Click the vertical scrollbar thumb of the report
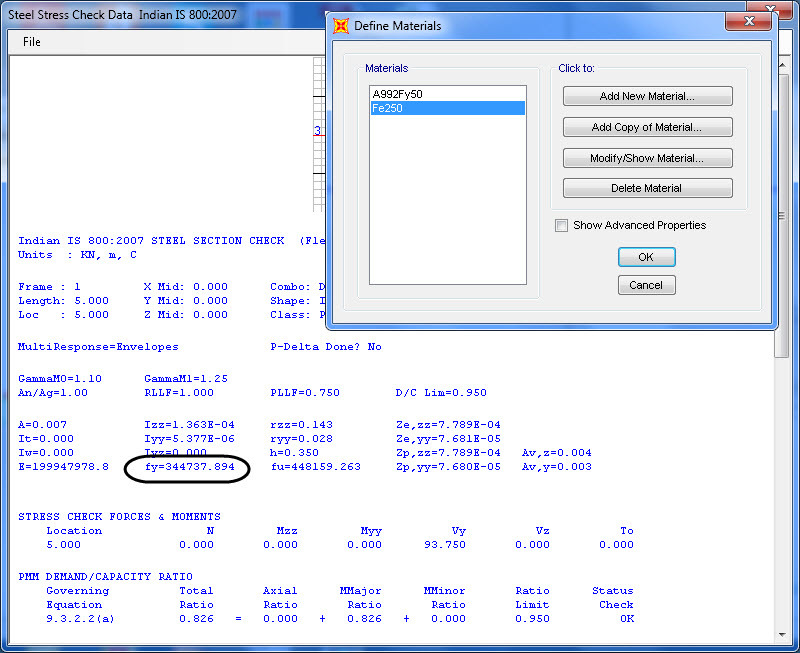 pyautogui.click(x=782, y=216)
